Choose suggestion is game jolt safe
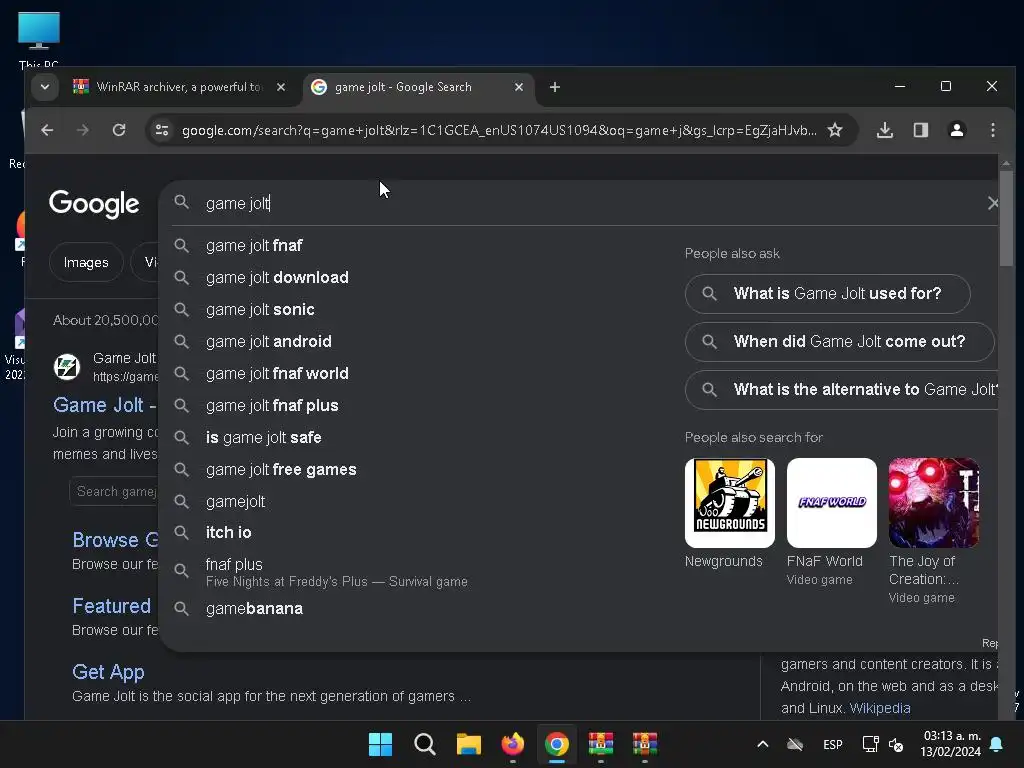 click(x=418, y=438)
